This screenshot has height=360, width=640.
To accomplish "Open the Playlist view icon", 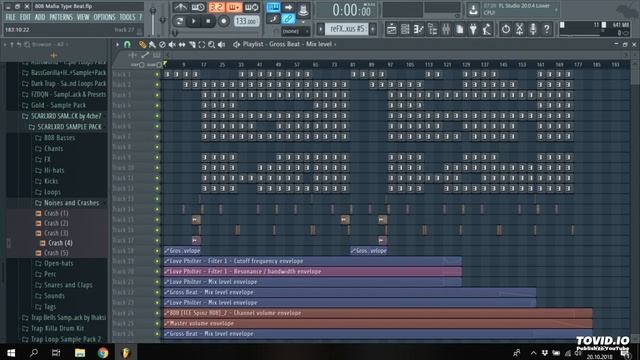I will point(391,29).
